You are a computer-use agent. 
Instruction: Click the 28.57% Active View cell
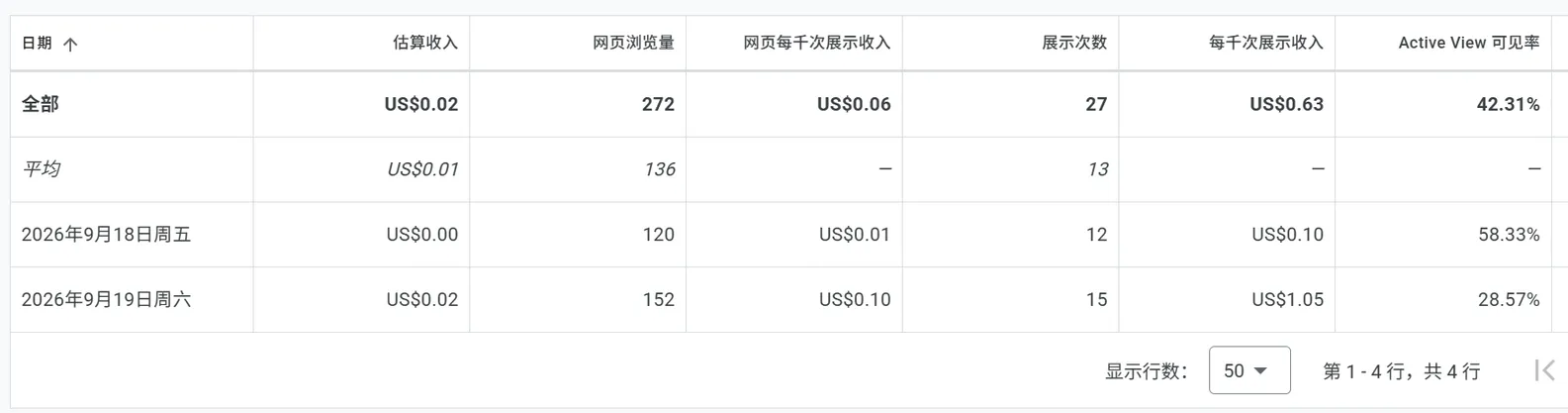[x=1509, y=299]
